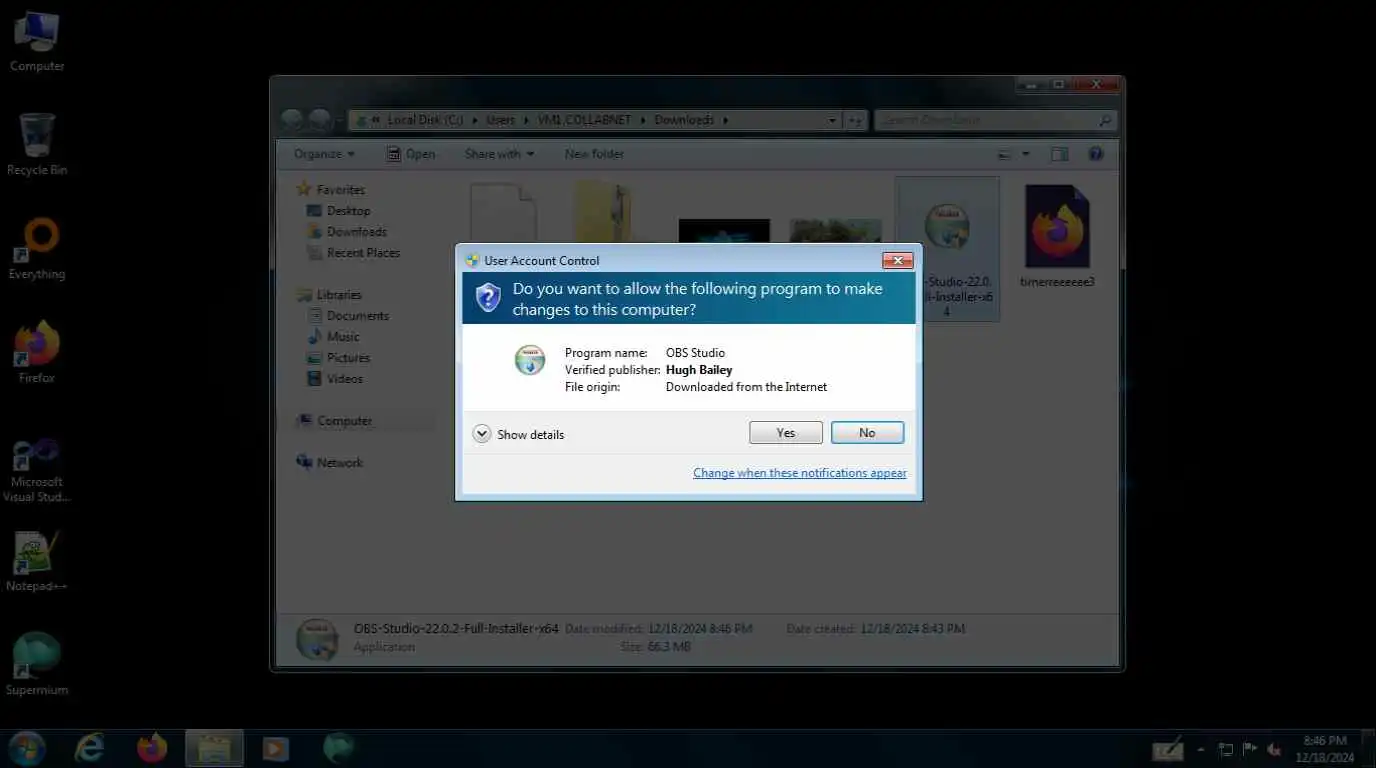Select the Everything desktop shortcut

[37, 250]
